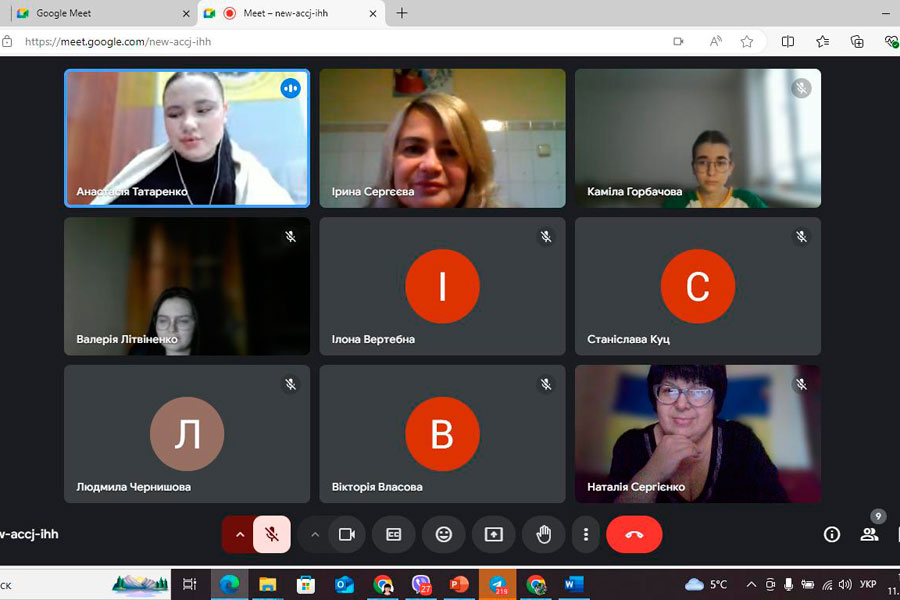Open PowerPoint from taskbar

pos(459,584)
